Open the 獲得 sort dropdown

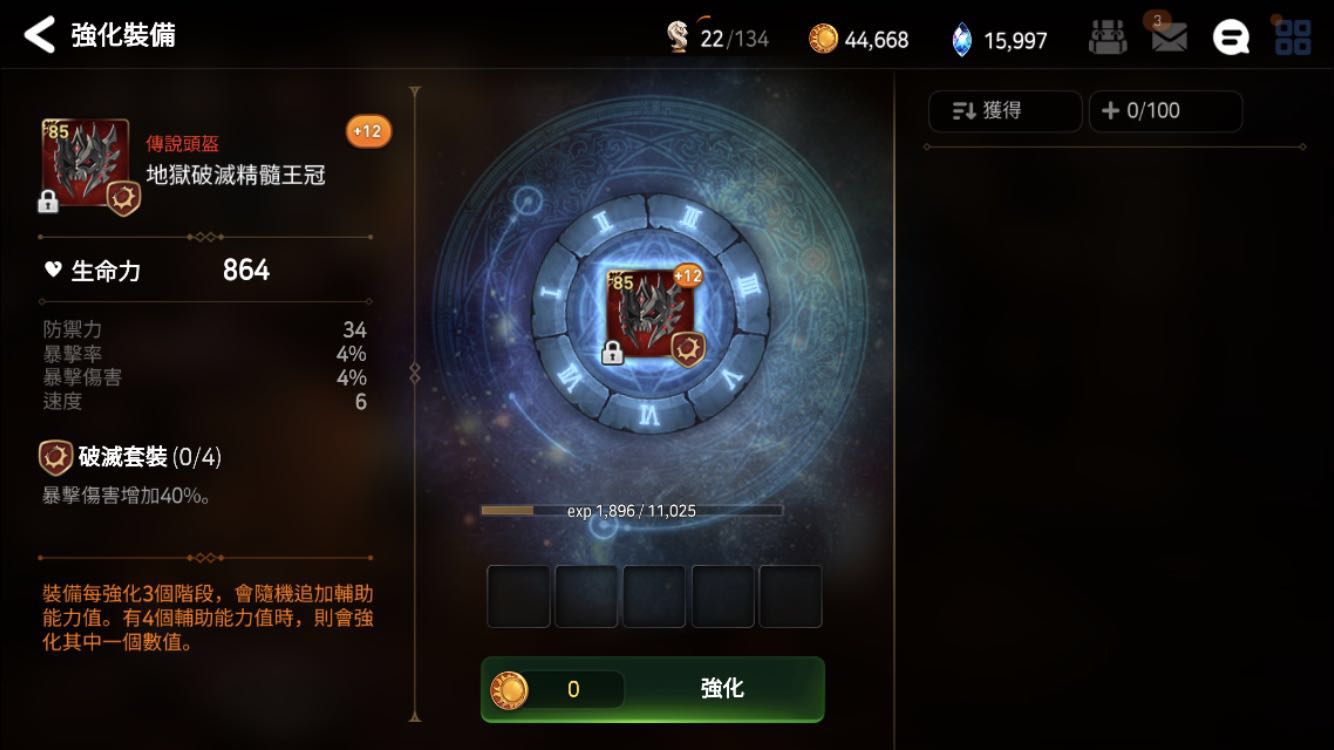point(1005,111)
